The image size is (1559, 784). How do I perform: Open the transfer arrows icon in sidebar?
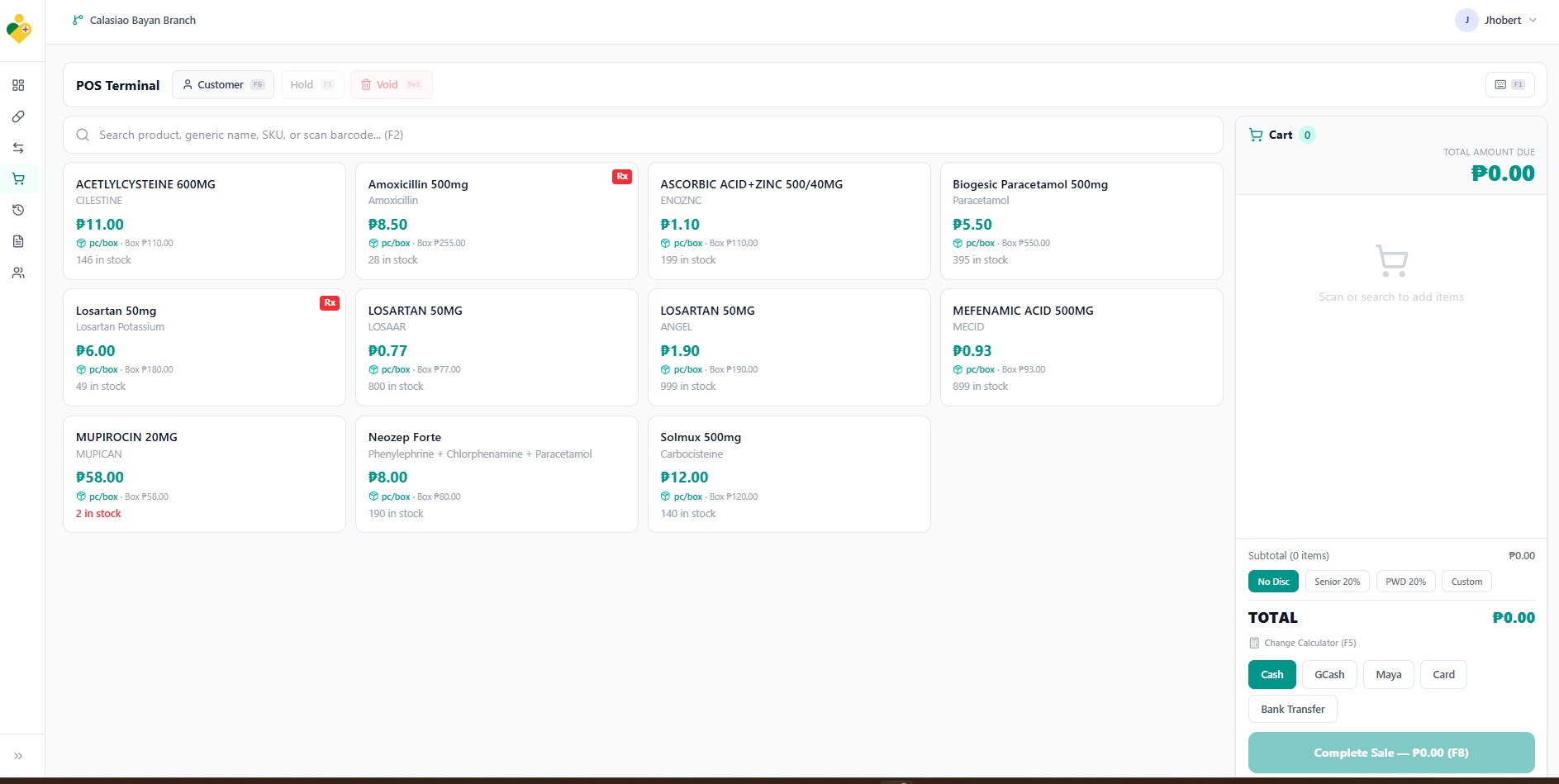tap(18, 148)
